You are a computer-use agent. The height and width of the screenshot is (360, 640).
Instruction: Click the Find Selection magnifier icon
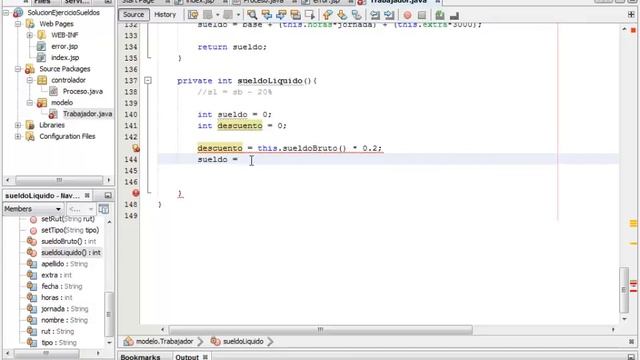pos(252,15)
